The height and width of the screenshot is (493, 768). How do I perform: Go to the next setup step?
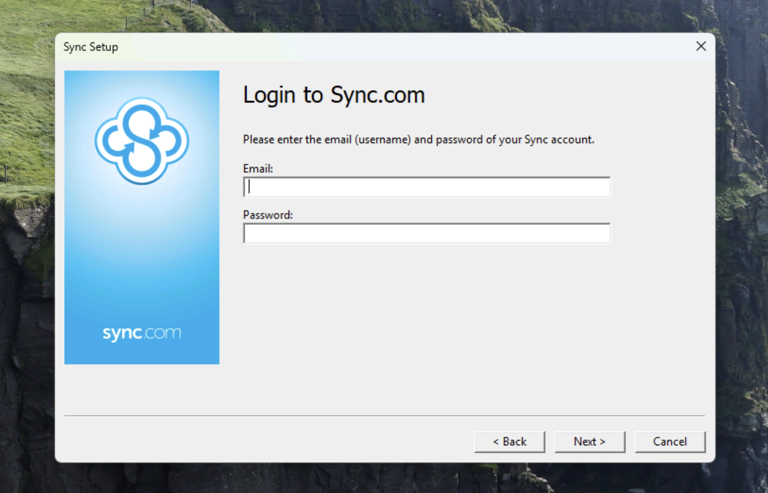click(590, 442)
